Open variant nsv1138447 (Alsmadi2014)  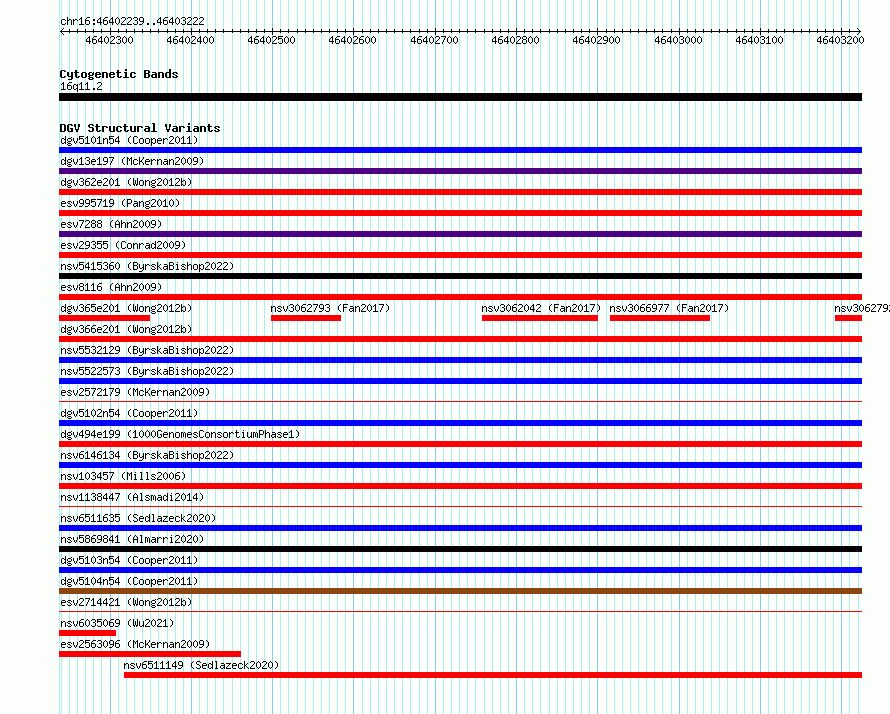tap(132, 497)
